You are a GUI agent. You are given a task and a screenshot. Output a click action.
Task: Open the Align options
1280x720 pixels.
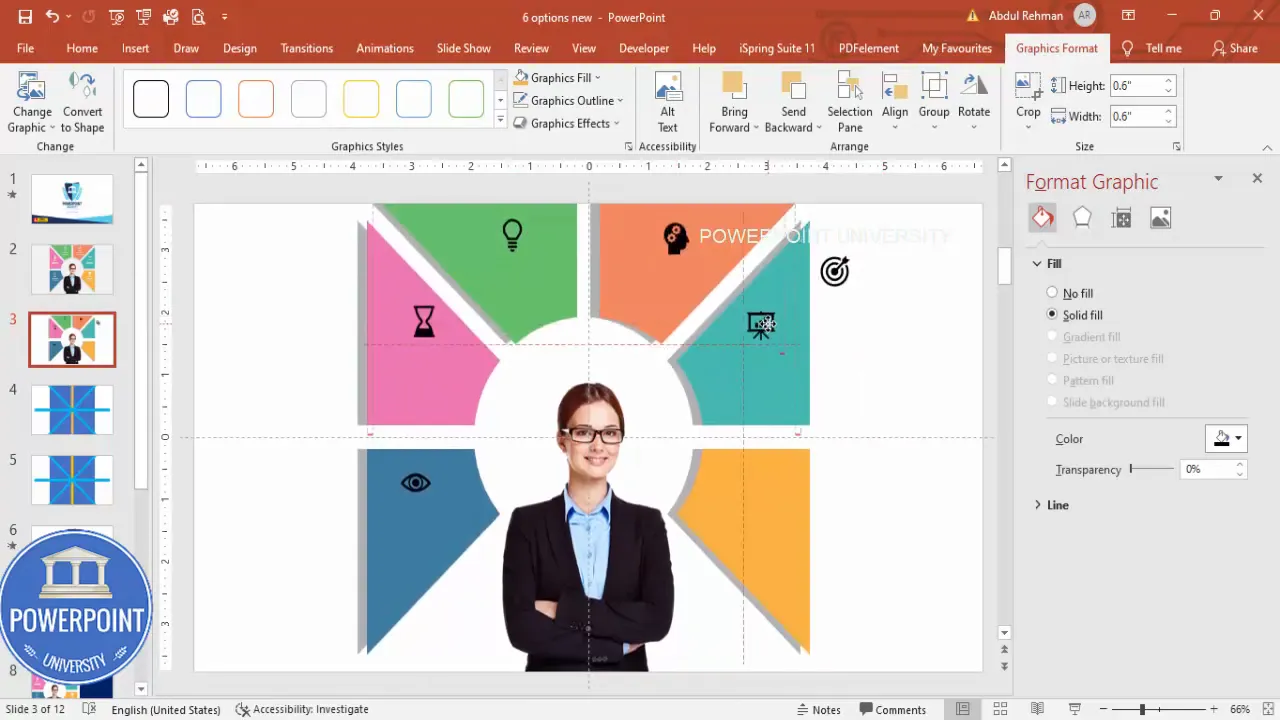click(895, 102)
